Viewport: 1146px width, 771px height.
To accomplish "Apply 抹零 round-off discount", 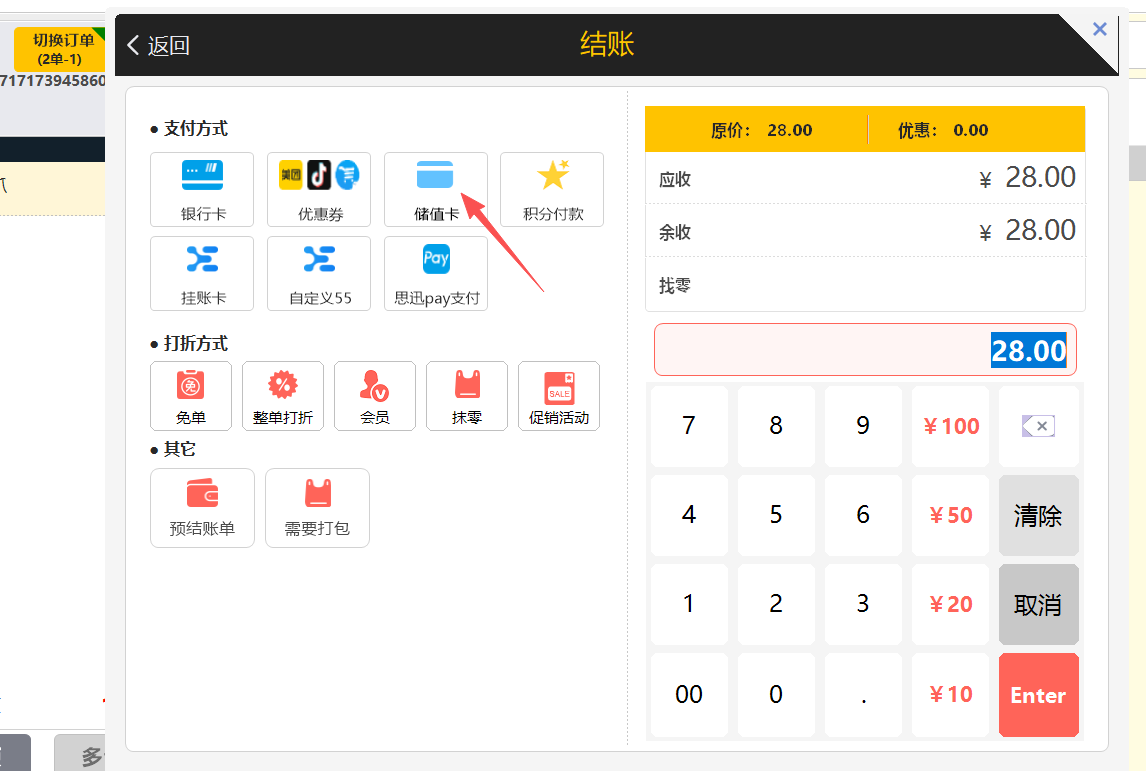I will click(466, 396).
